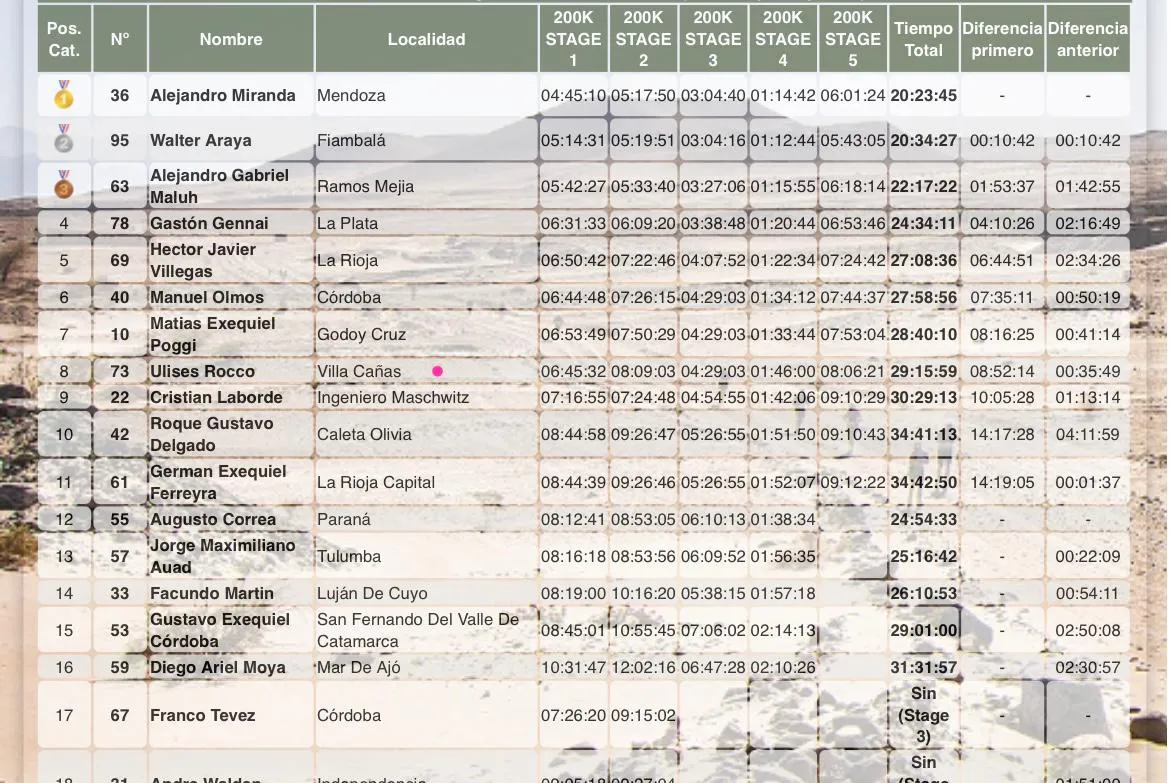Select the name Gastón Gennai
This screenshot has width=1170, height=783.
(x=209, y=223)
